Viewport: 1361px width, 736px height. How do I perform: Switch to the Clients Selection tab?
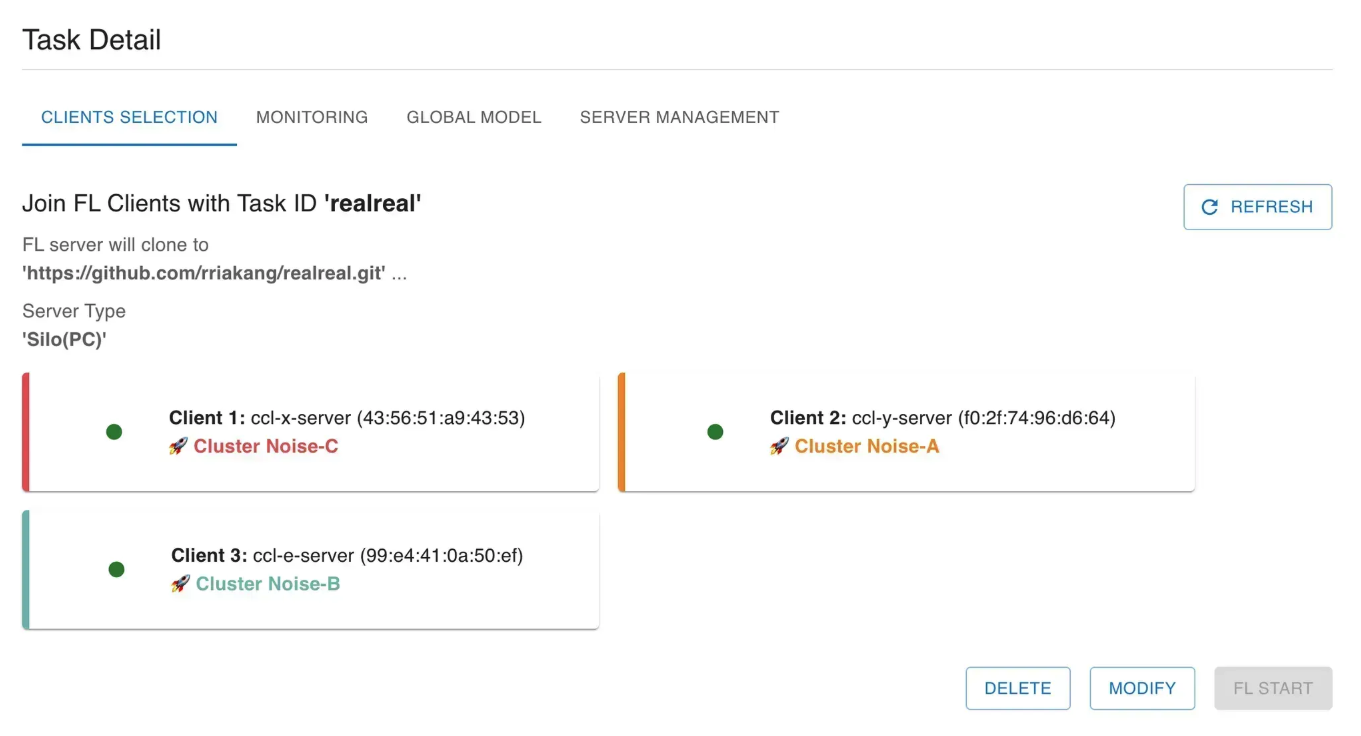129,117
